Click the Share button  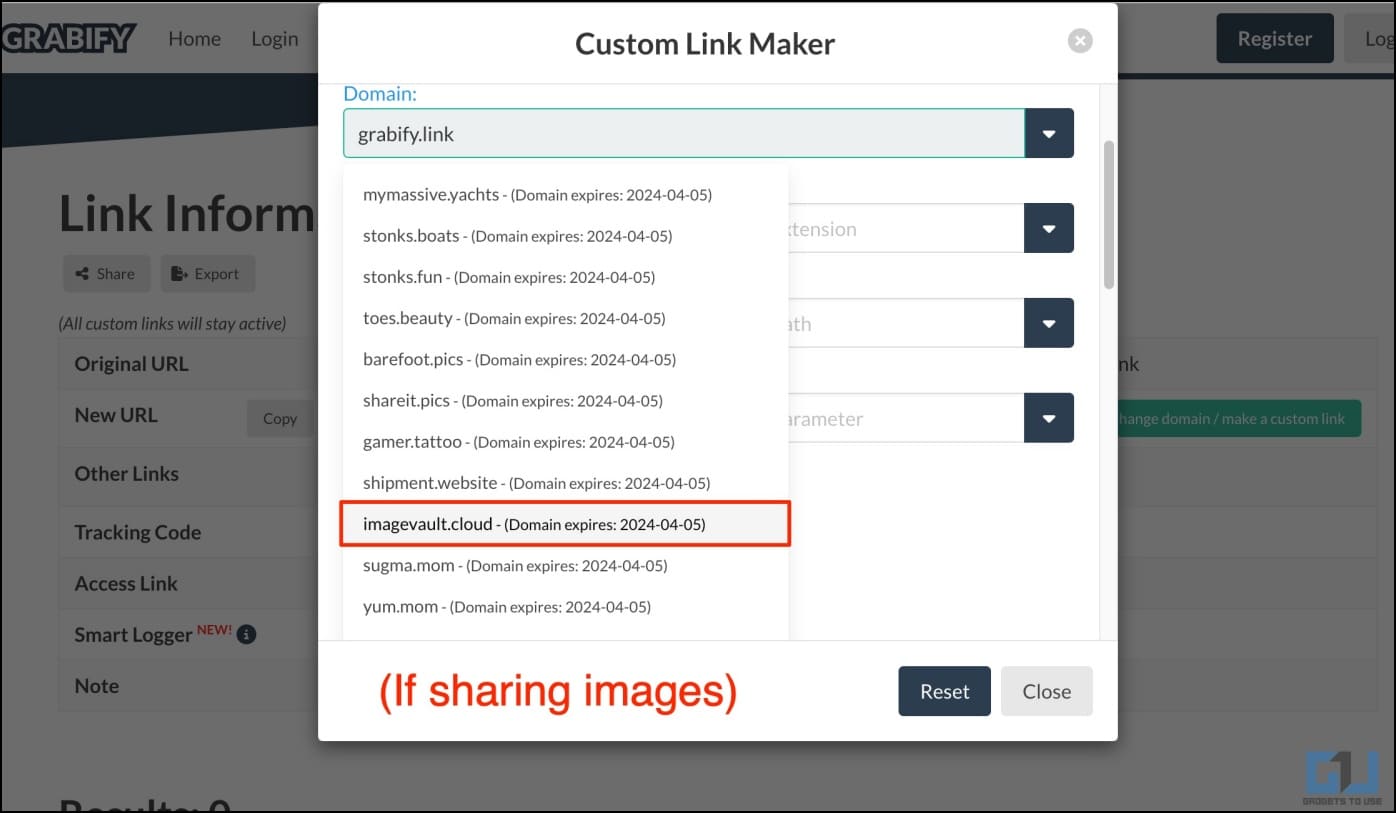(106, 273)
